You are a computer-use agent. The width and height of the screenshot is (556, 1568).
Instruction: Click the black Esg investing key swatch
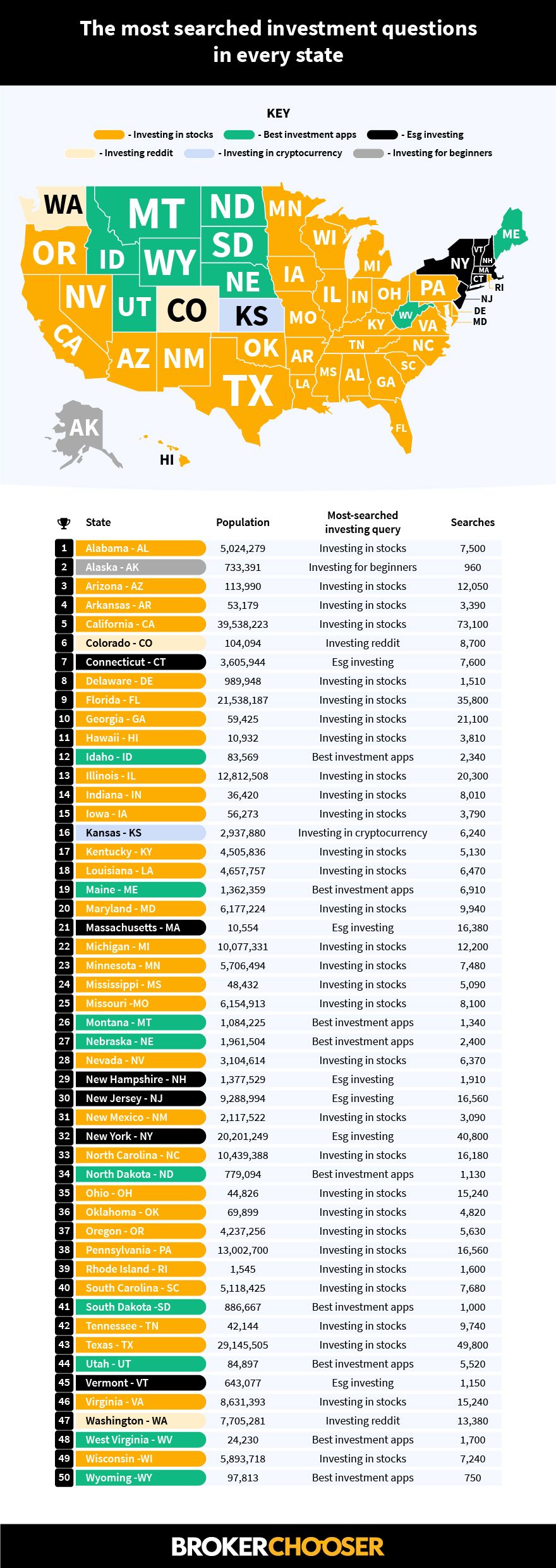pos(382,135)
